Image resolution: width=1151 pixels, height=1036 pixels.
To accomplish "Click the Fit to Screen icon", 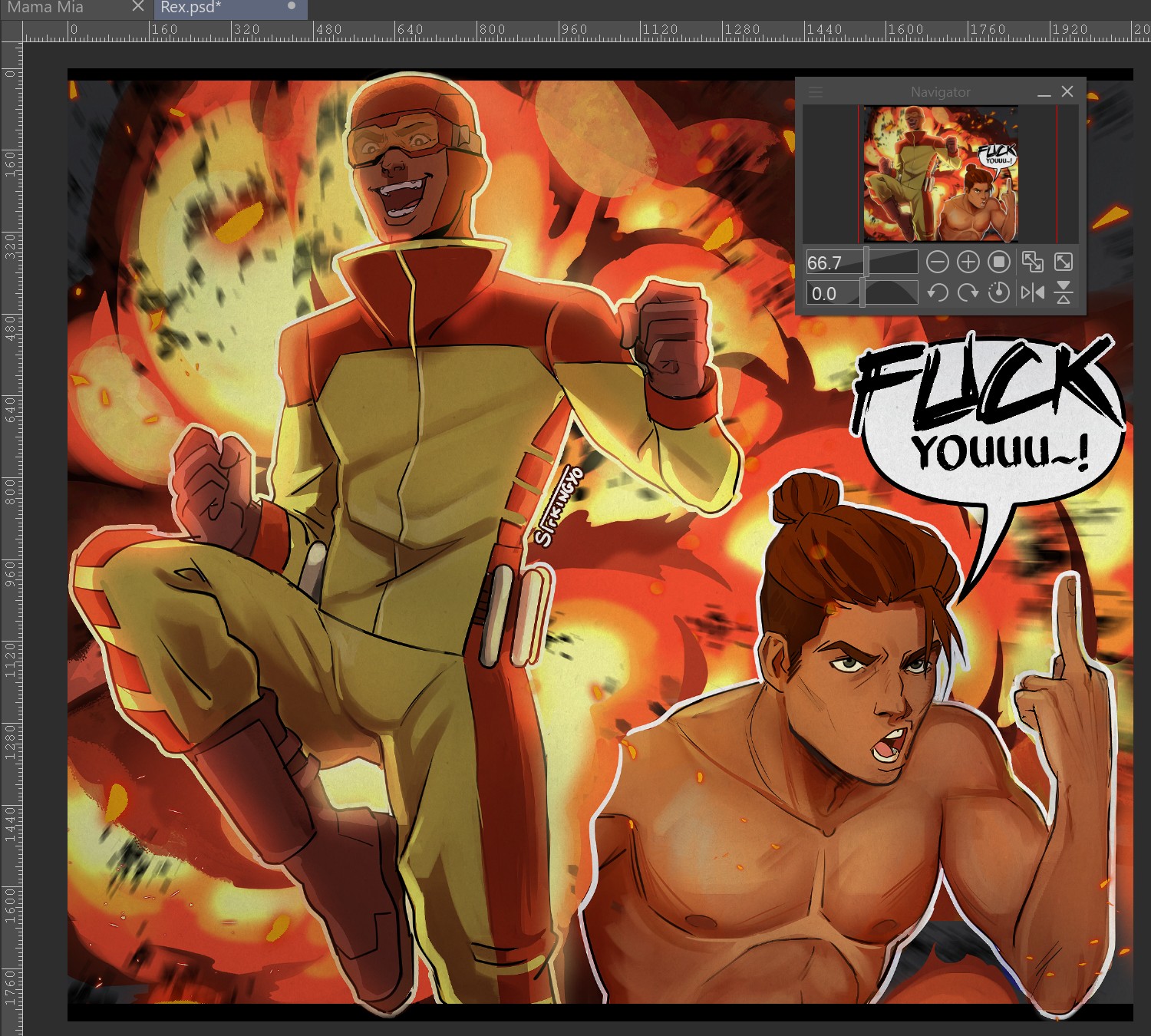I will (x=1064, y=262).
